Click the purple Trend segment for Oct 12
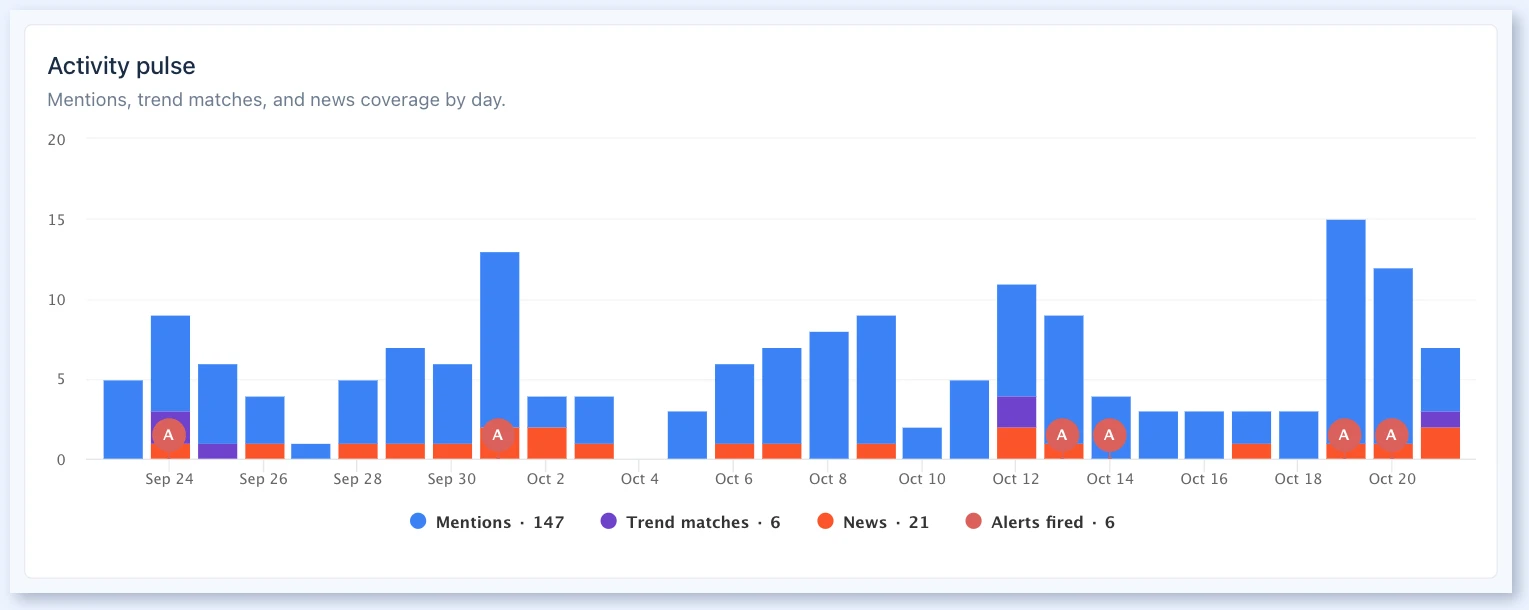Image resolution: width=1529 pixels, height=610 pixels. coord(1016,412)
